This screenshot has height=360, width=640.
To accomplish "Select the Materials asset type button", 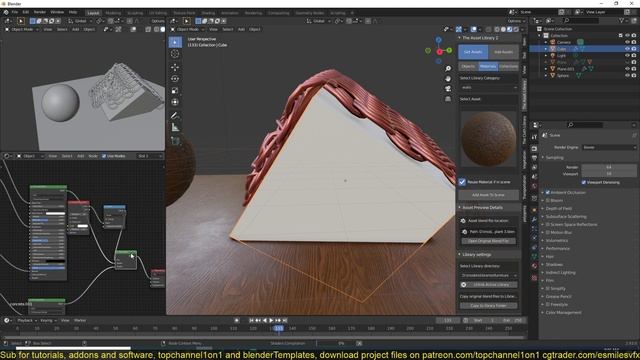I will click(x=488, y=66).
